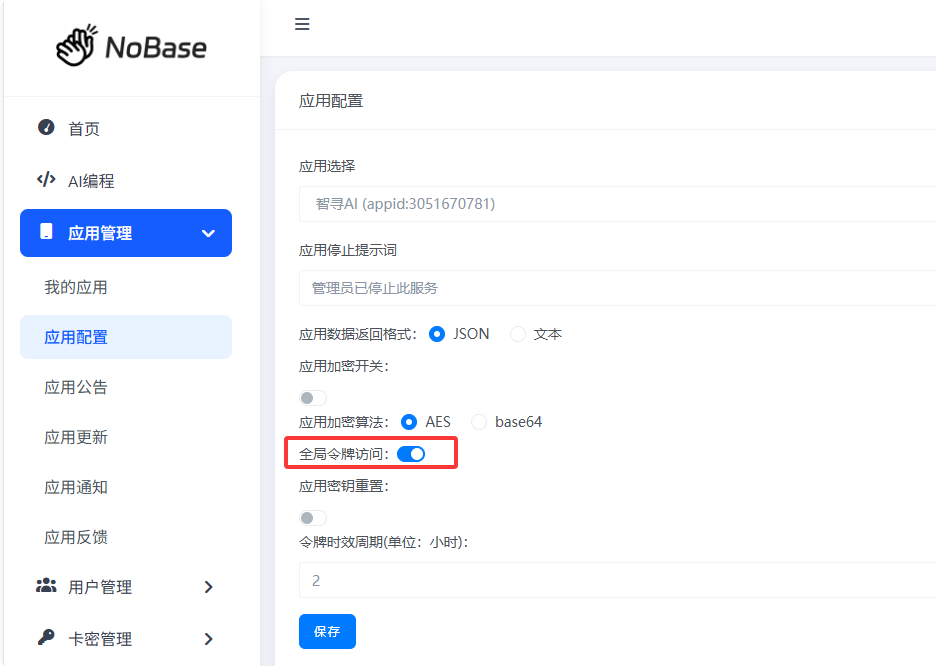Image resolution: width=936 pixels, height=666 pixels.
Task: Click the hamburger menu icon
Action: pyautogui.click(x=302, y=24)
